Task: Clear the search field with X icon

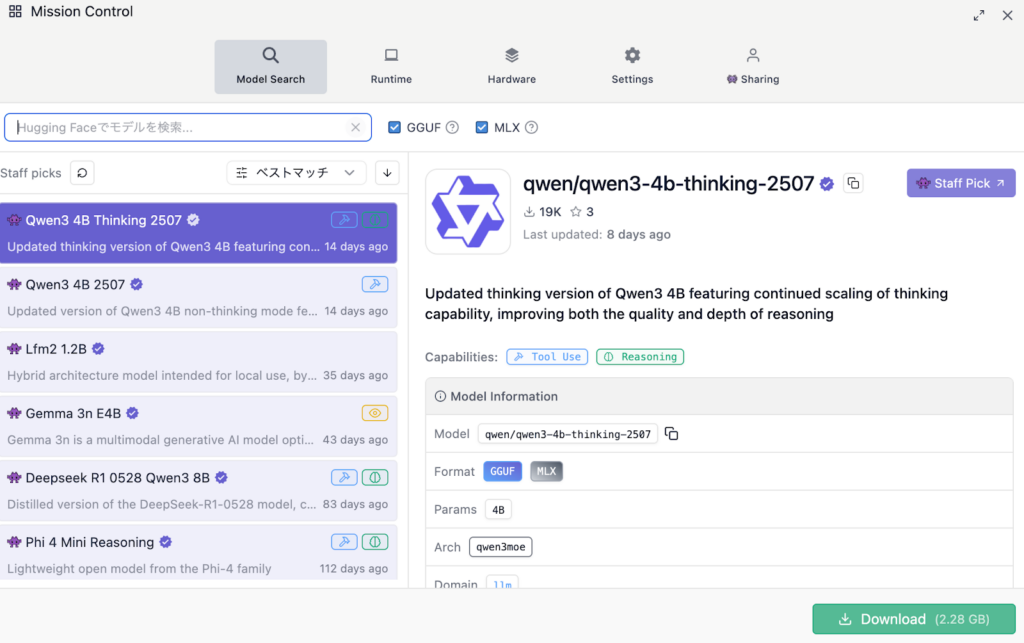Action: (355, 127)
